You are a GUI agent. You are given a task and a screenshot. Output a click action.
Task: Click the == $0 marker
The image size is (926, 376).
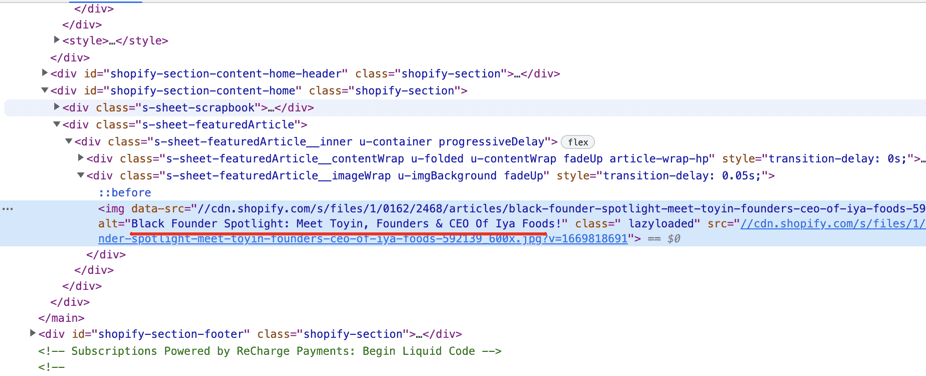click(664, 239)
